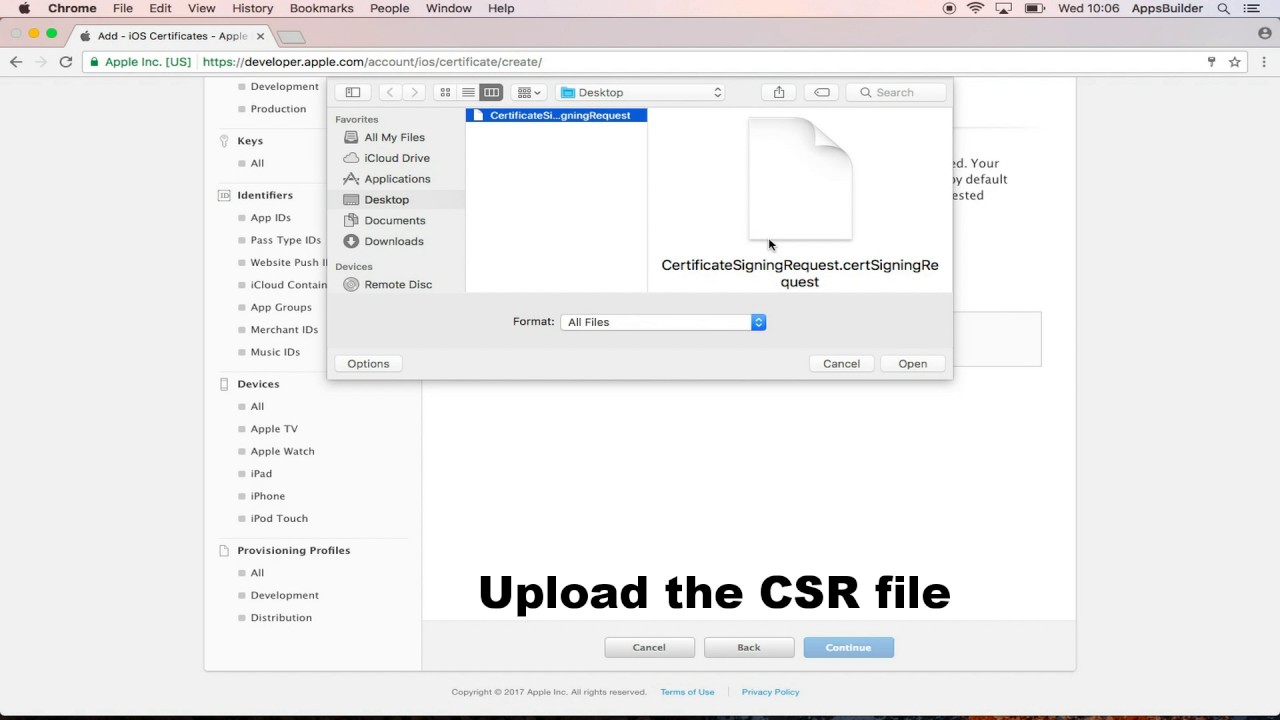The width and height of the screenshot is (1280, 720).
Task: Click the saved password key icon
Action: click(x=1211, y=62)
